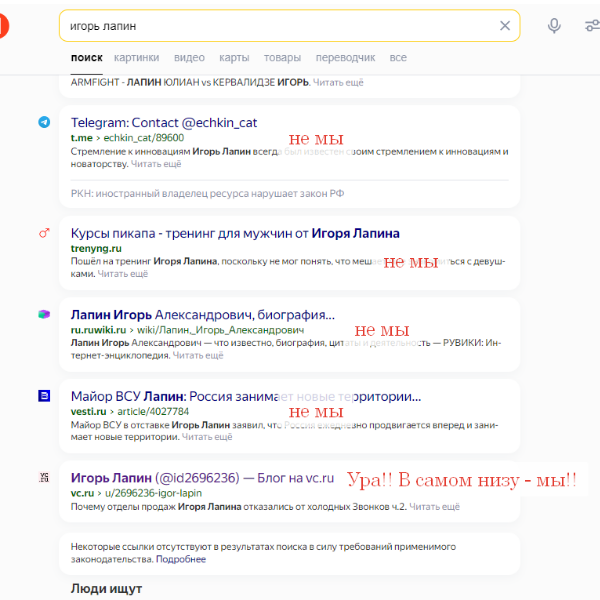This screenshot has height=600, width=600.
Task: Follow the ru.ruwiki.ru wiki path link
Action: [x=188, y=330]
